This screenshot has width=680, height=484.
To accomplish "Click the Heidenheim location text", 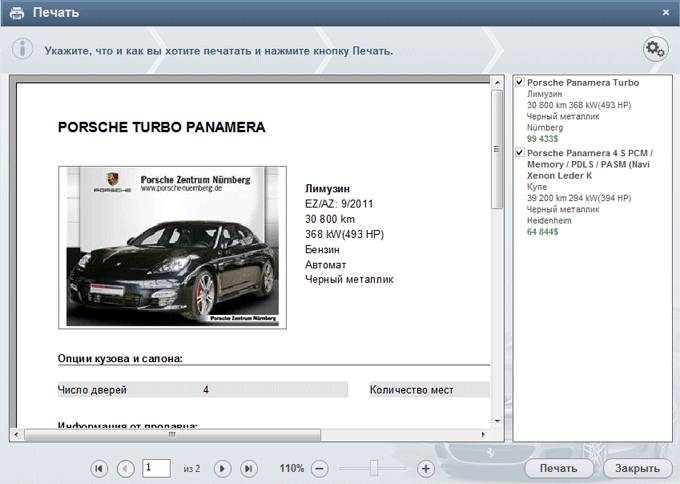I will point(549,220).
